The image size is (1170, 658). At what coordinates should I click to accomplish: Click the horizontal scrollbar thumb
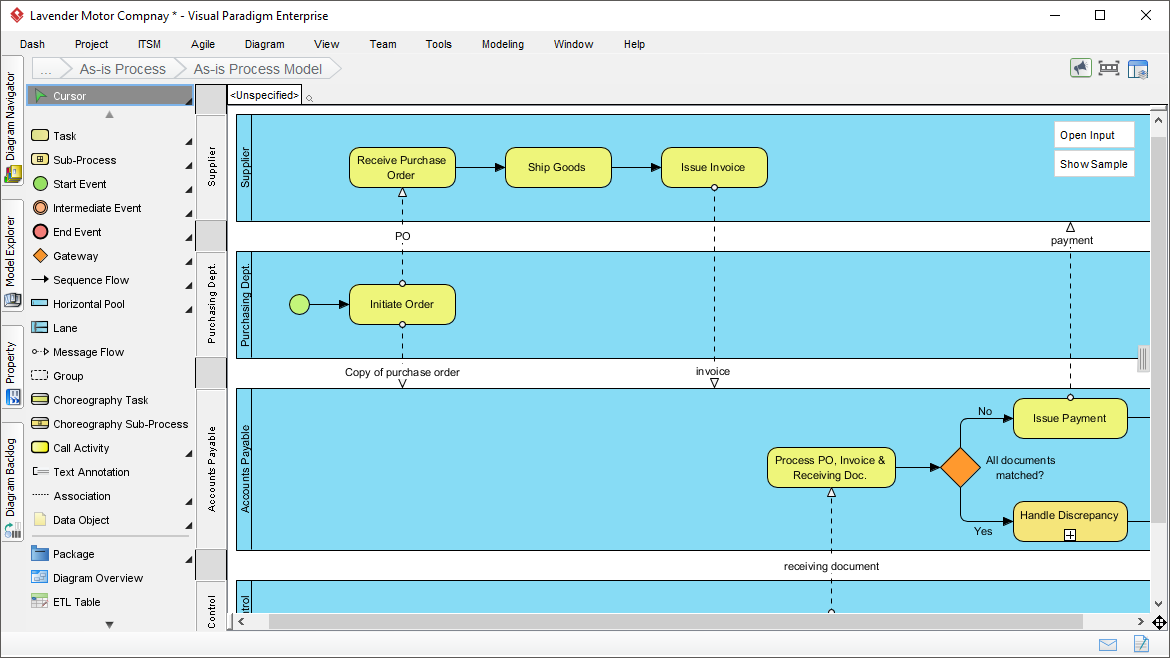tap(675, 621)
